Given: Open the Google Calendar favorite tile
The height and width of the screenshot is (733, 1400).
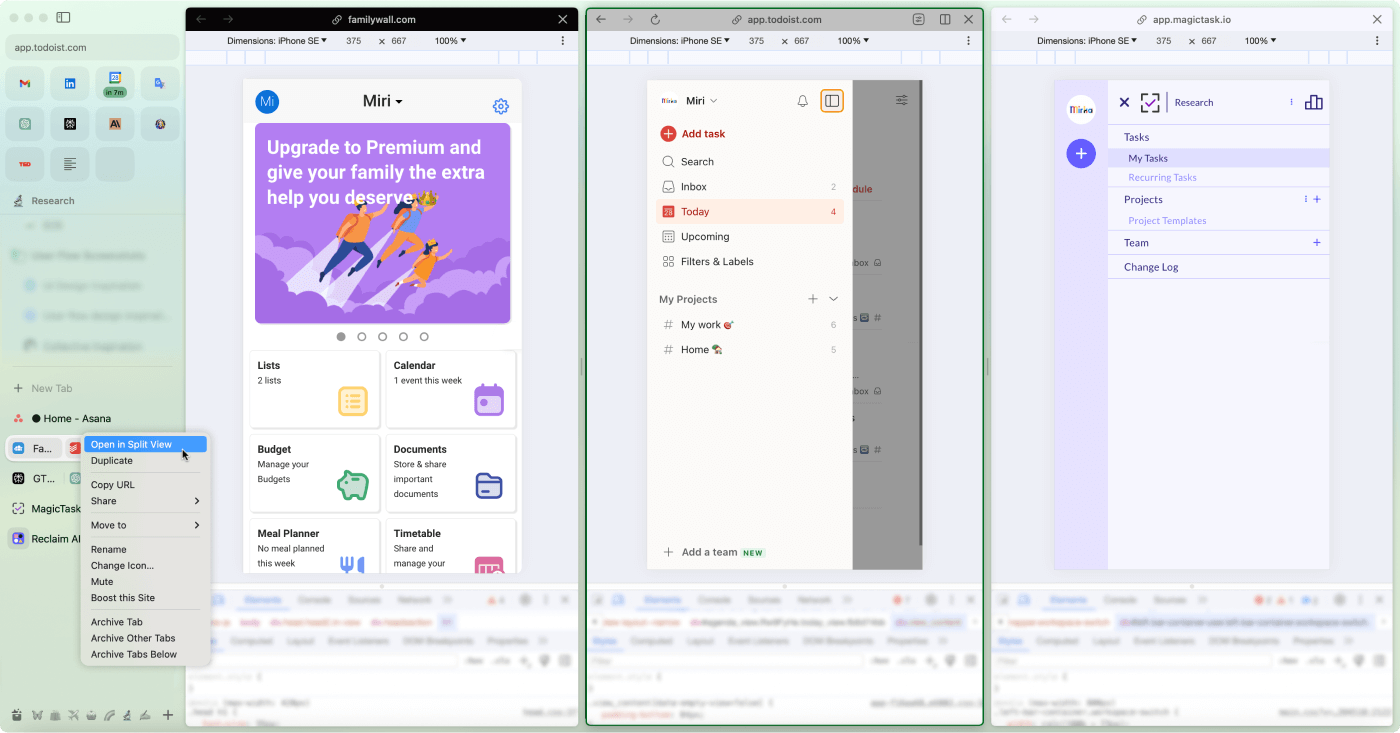Looking at the screenshot, I should (115, 84).
